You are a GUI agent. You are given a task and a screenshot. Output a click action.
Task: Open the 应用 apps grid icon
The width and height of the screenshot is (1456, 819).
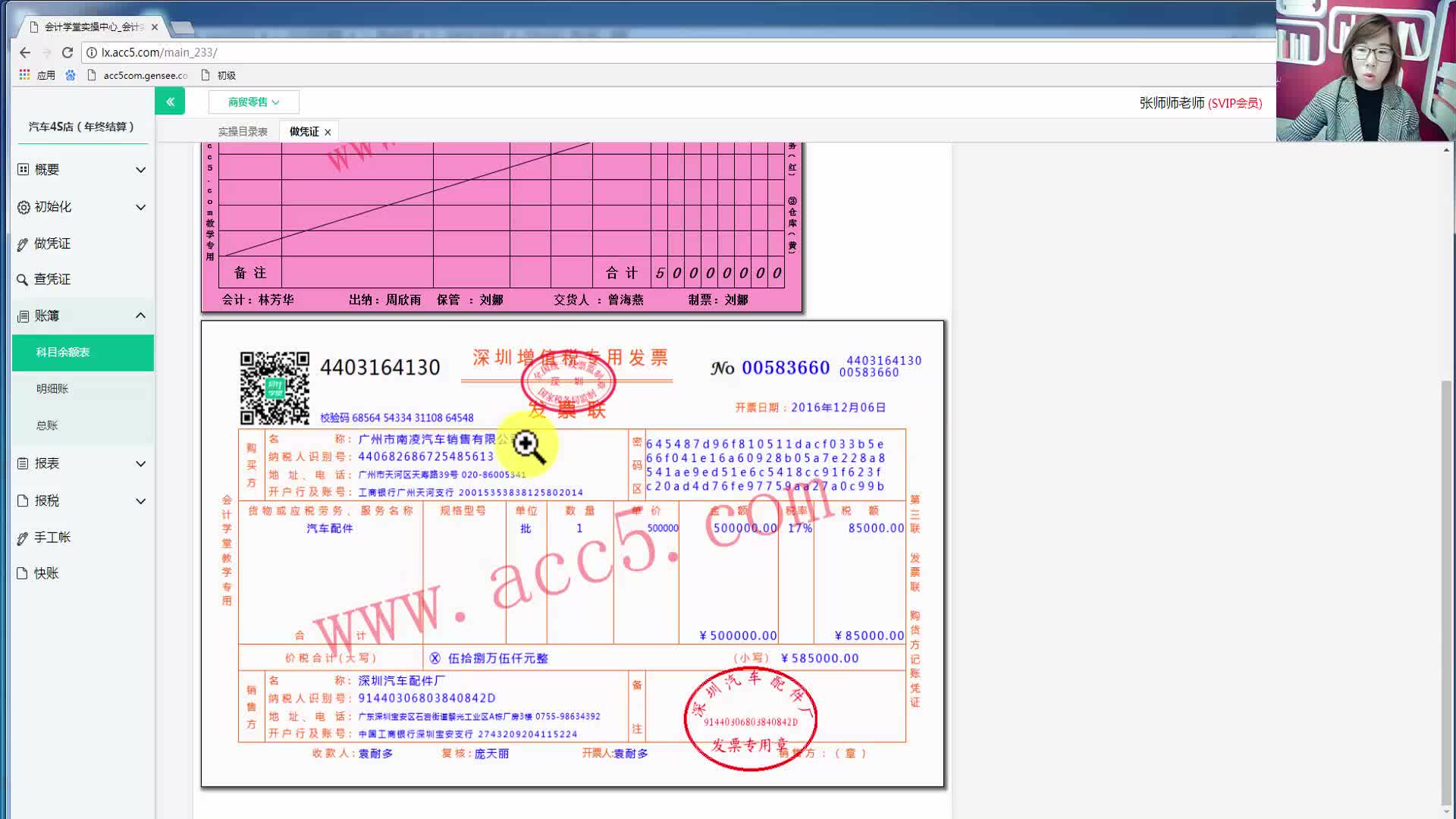tap(24, 75)
